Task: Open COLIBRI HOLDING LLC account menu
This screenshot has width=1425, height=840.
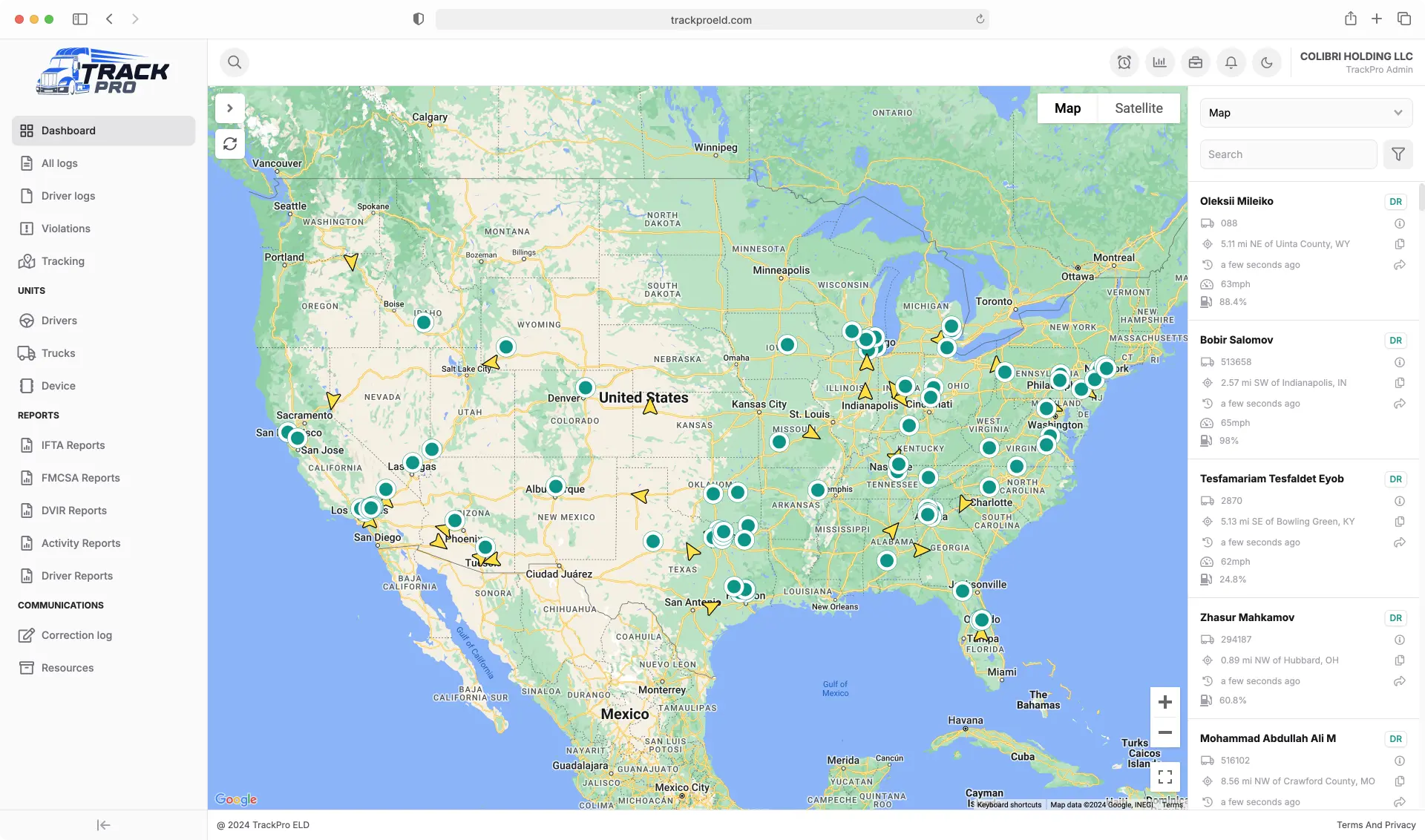Action: click(x=1356, y=62)
